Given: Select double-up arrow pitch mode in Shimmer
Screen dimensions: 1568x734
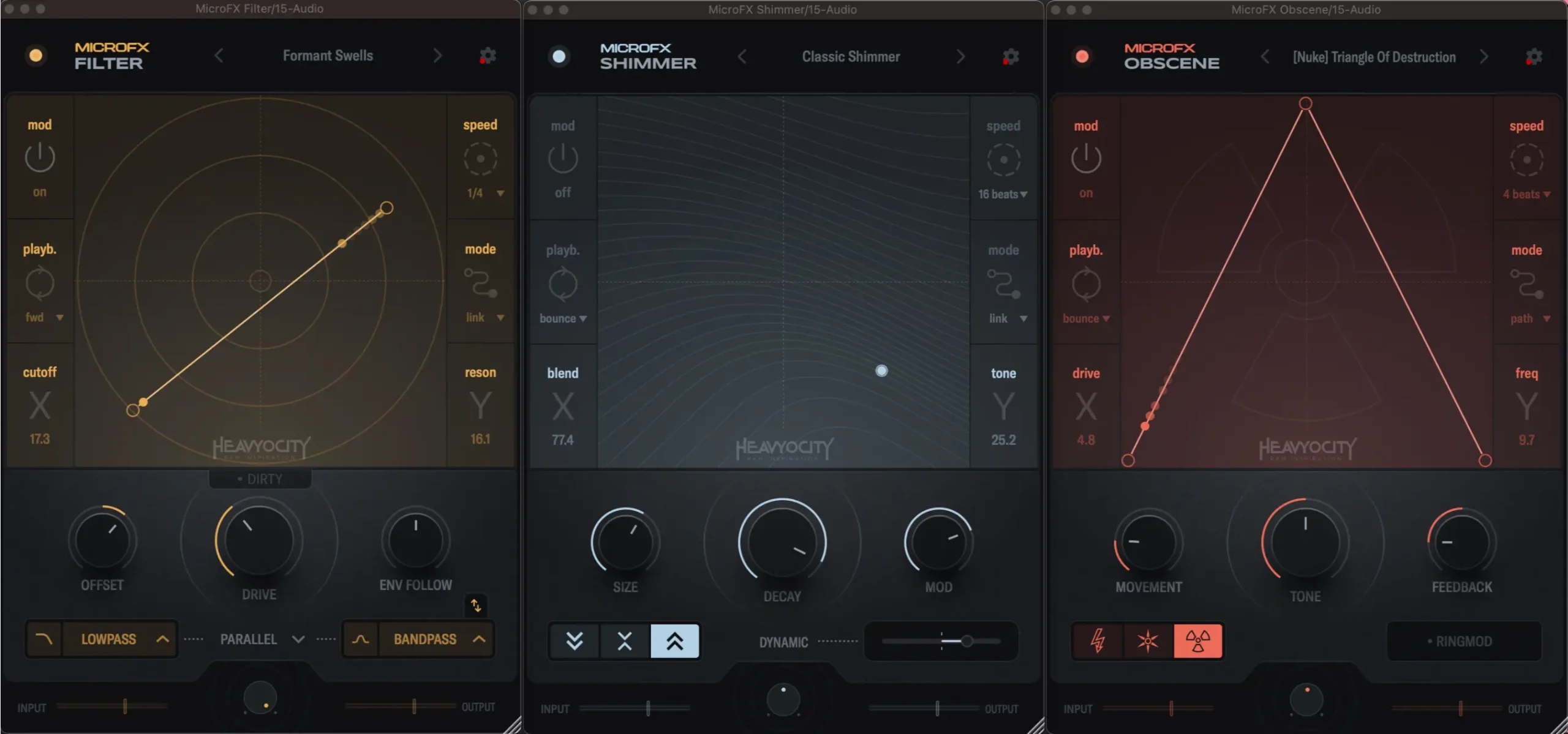Looking at the screenshot, I should [x=674, y=641].
